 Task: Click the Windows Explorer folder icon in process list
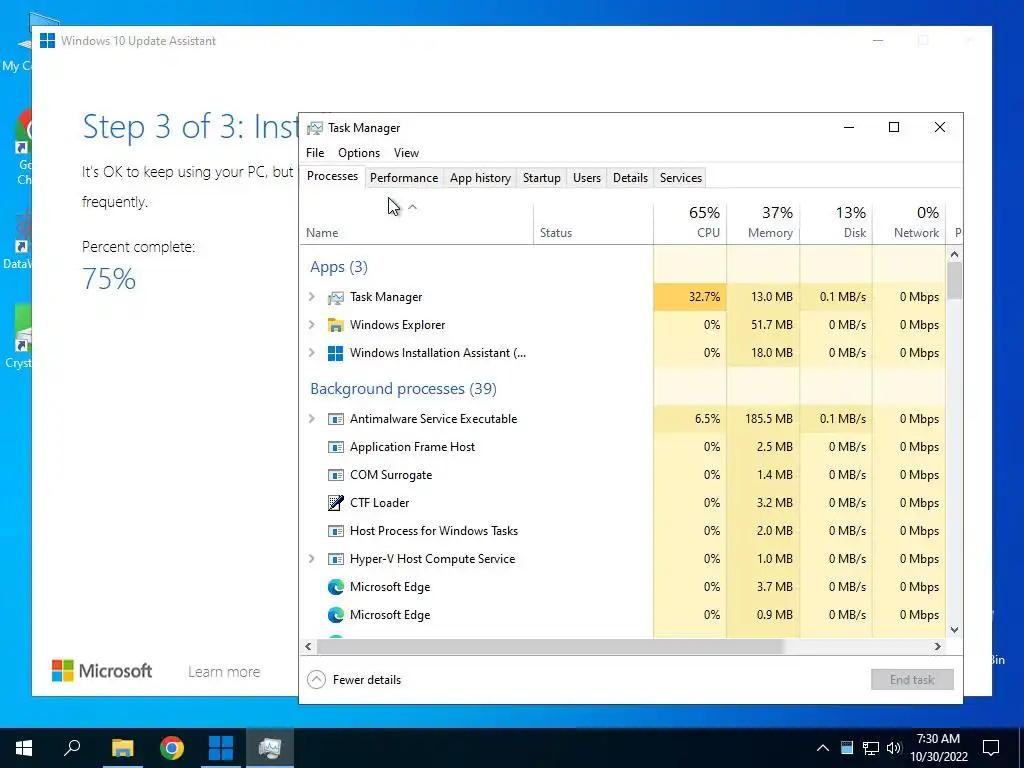click(335, 325)
